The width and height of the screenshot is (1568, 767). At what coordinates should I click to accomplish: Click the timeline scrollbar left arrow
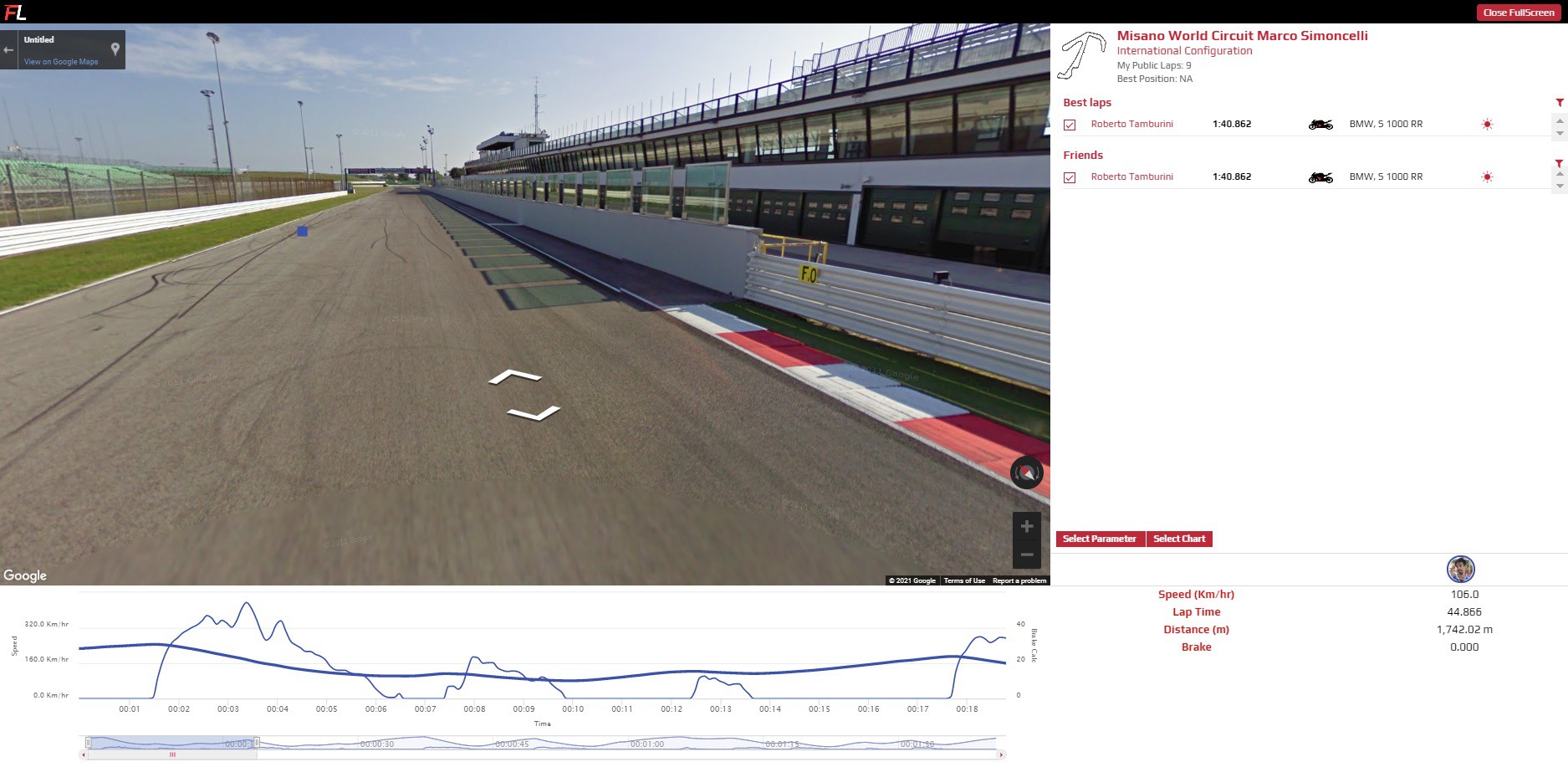tap(82, 754)
